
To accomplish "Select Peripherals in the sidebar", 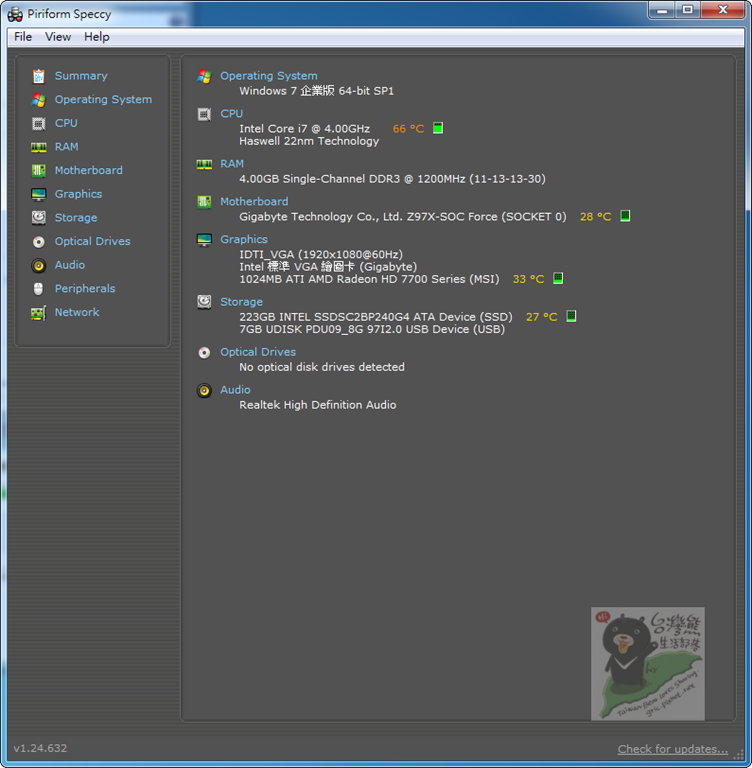I will pos(85,288).
